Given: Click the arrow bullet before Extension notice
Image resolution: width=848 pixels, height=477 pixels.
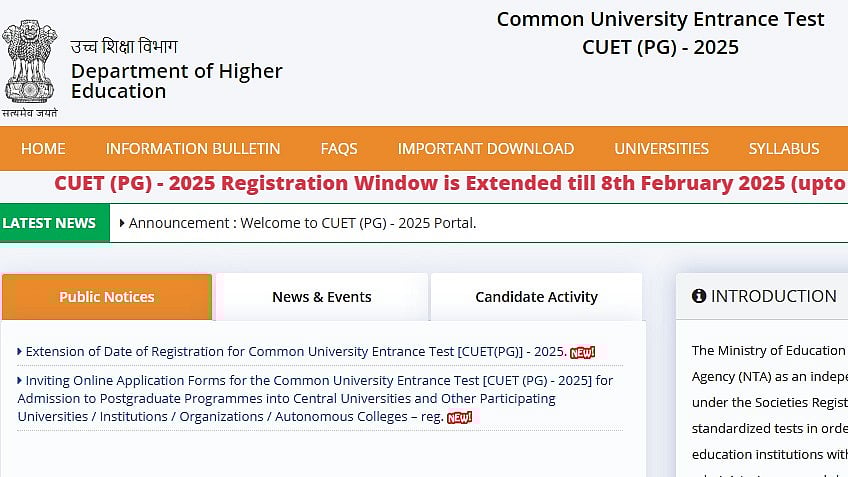Looking at the screenshot, I should (20, 352).
